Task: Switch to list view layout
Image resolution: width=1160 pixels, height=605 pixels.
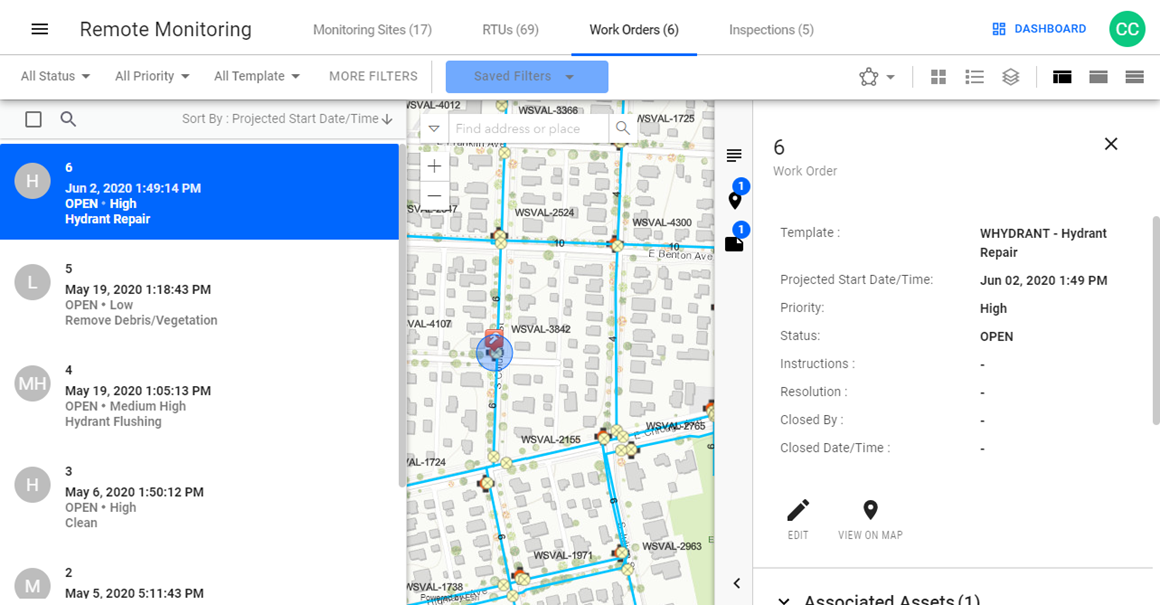Action: pos(974,76)
